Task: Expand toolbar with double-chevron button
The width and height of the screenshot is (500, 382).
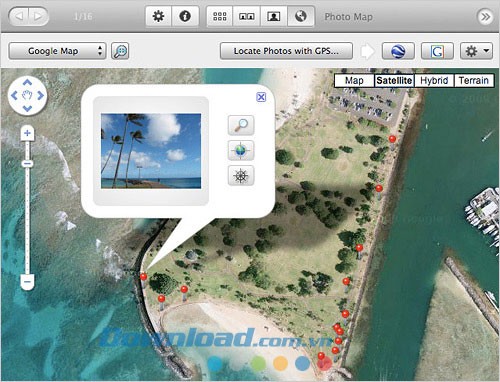Action: pos(485,16)
